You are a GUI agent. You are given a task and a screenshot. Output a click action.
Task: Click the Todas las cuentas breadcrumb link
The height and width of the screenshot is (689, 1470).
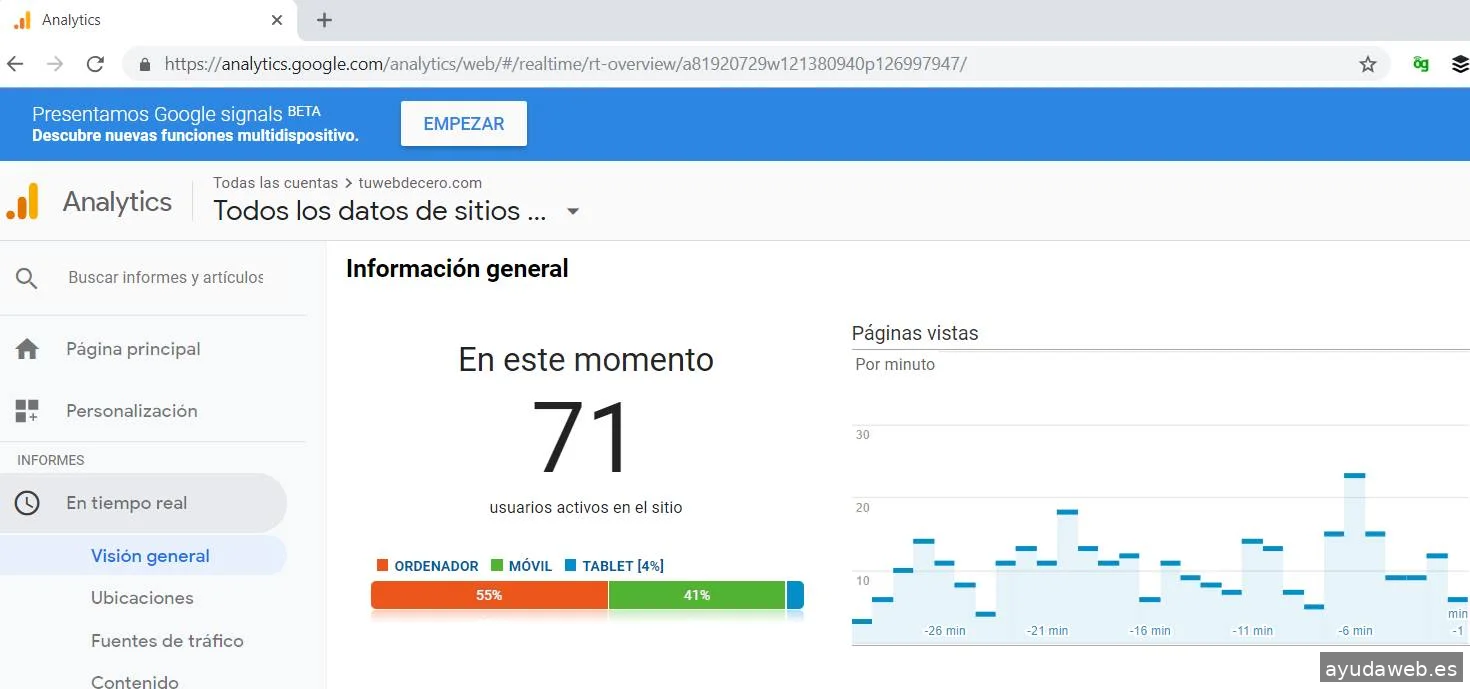click(x=275, y=183)
